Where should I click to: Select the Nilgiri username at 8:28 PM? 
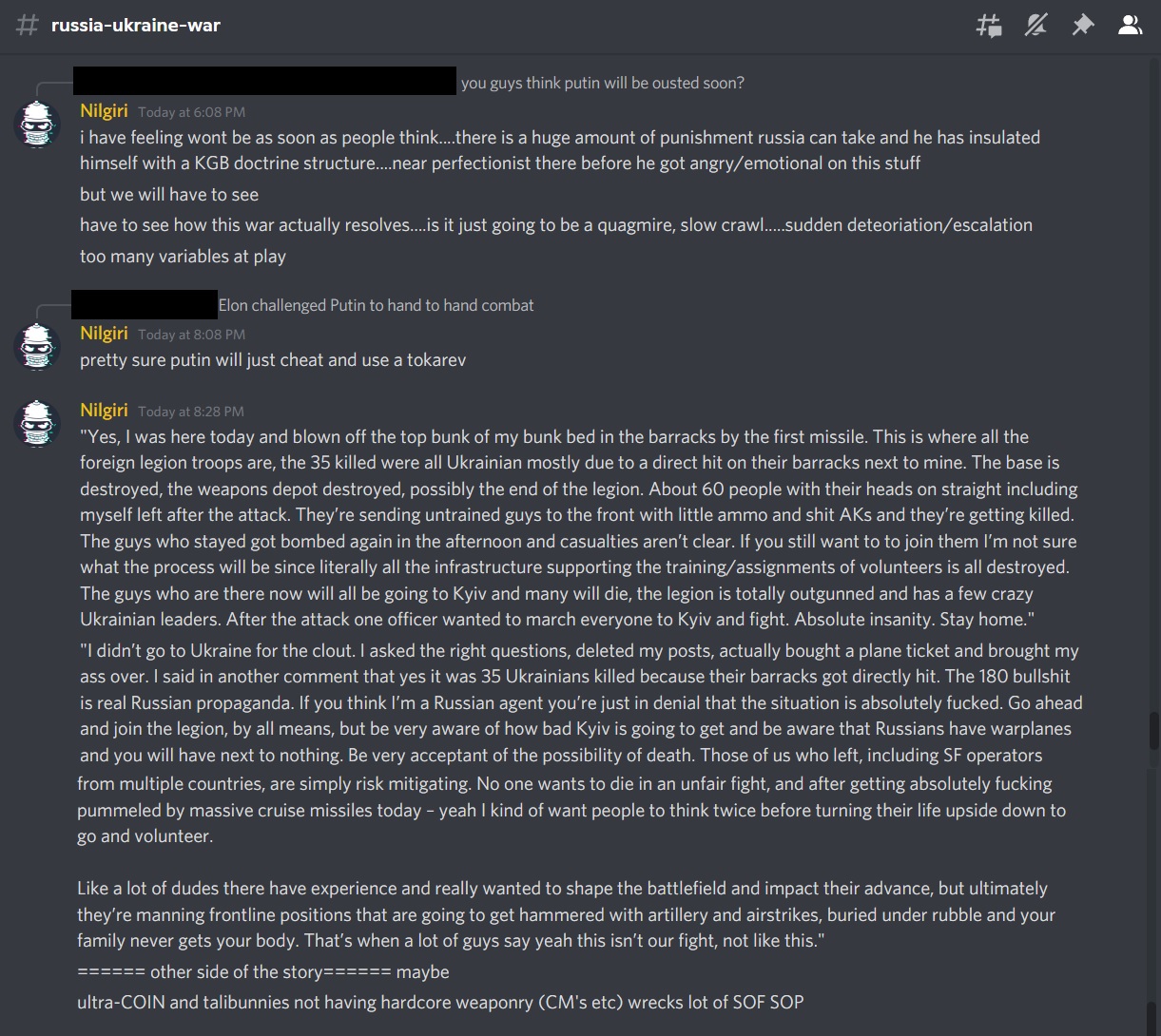104,411
